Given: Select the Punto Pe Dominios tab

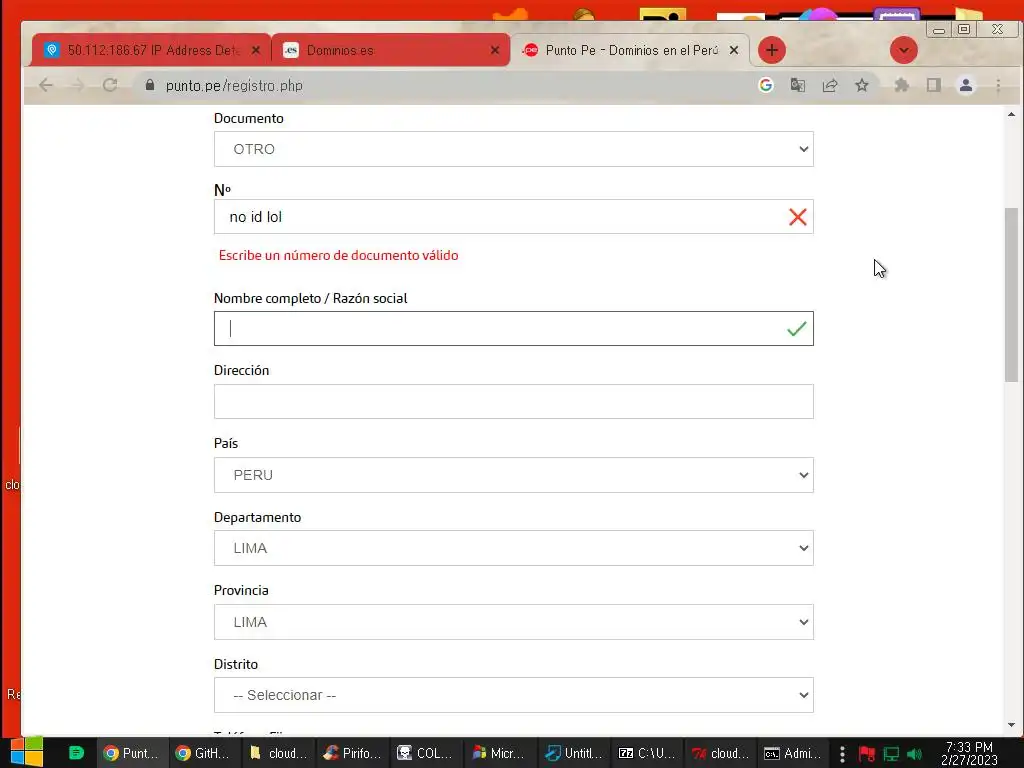Looking at the screenshot, I should (x=630, y=50).
